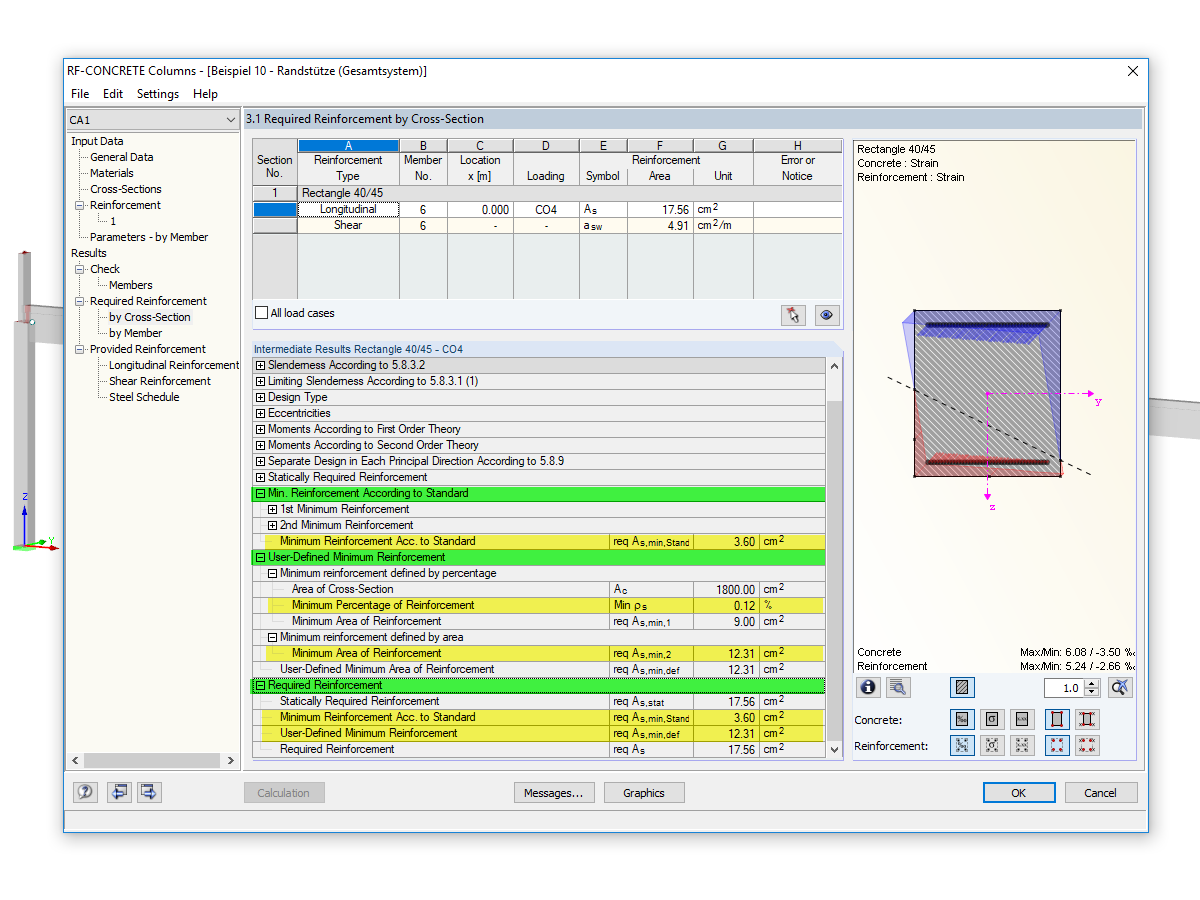Select Reinforcement bar values x.xx icon

click(1087, 746)
